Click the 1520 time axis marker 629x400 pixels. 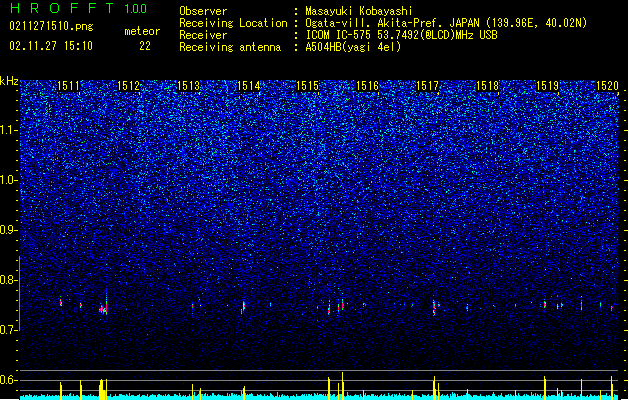click(607, 86)
